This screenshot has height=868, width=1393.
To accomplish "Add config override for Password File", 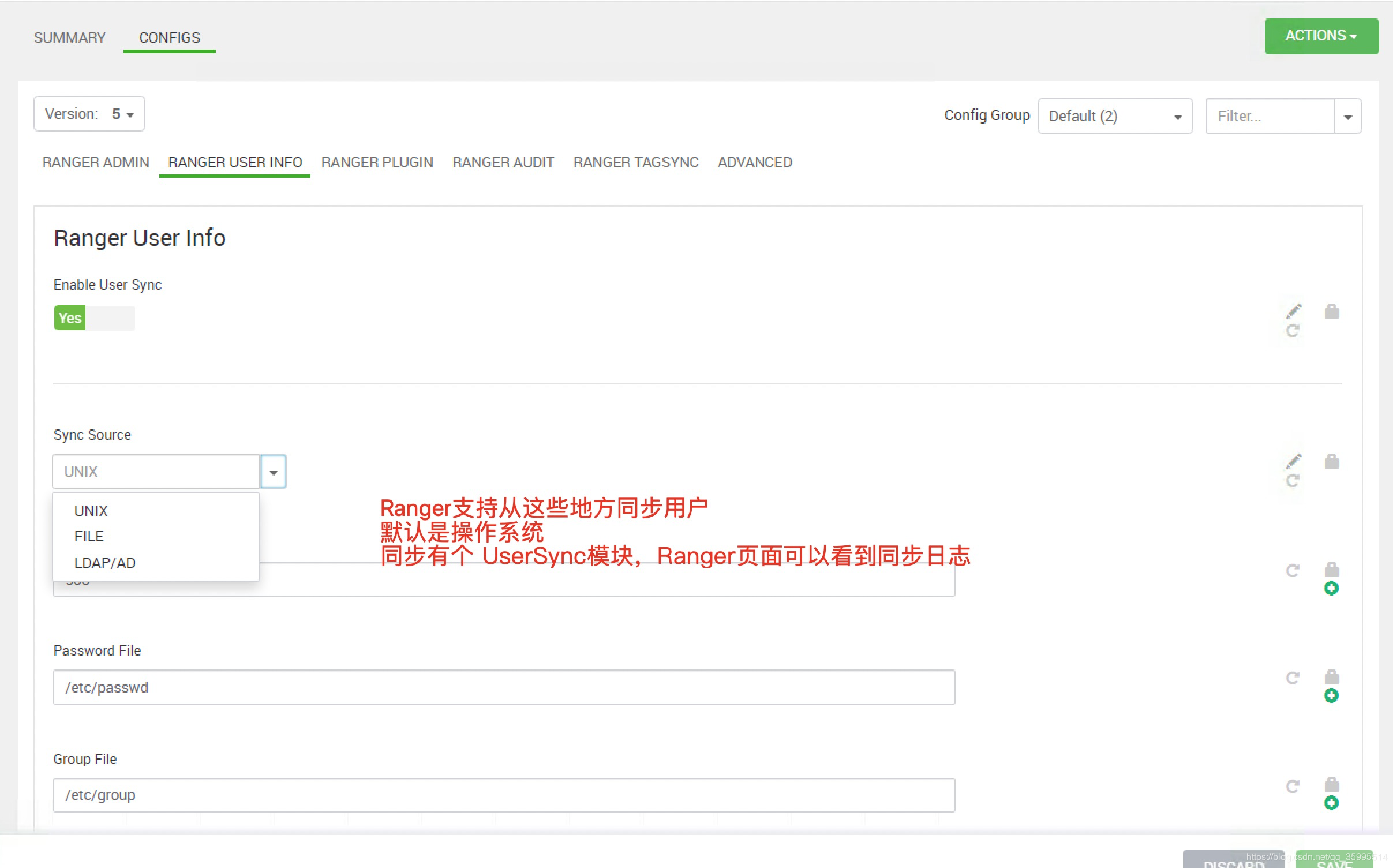I will click(1332, 695).
